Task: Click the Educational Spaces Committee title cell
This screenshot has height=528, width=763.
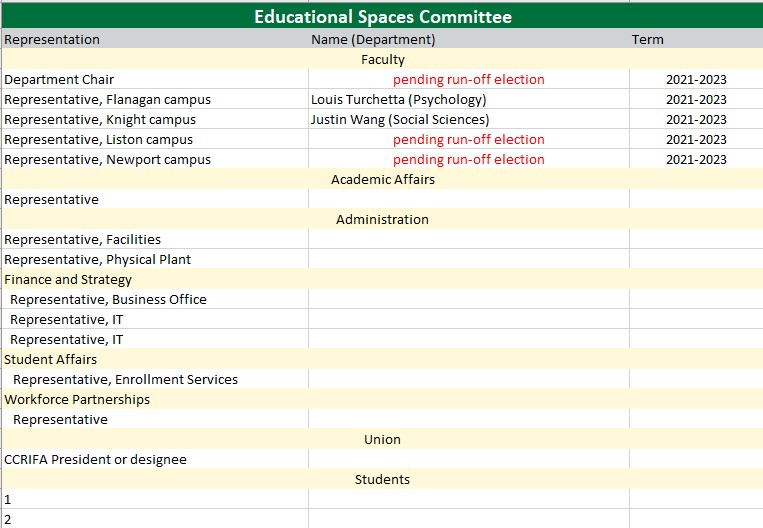Action: (382, 17)
